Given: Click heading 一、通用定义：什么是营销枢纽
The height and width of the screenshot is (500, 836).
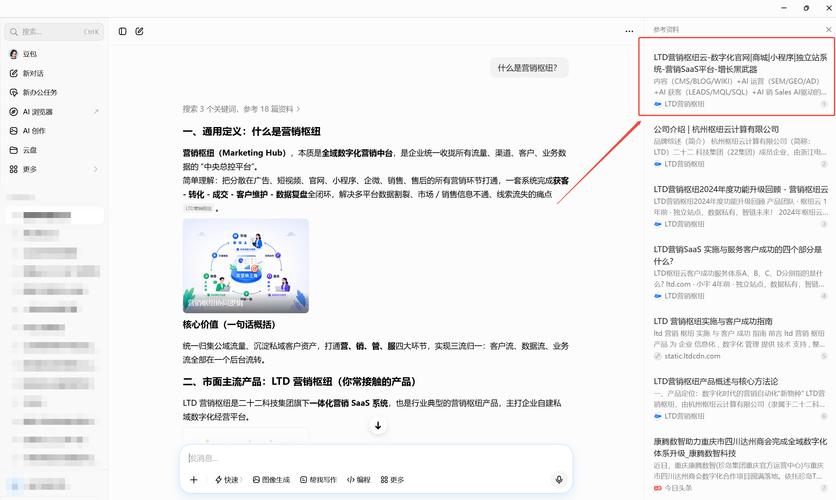Looking at the screenshot, I should (x=252, y=132).
